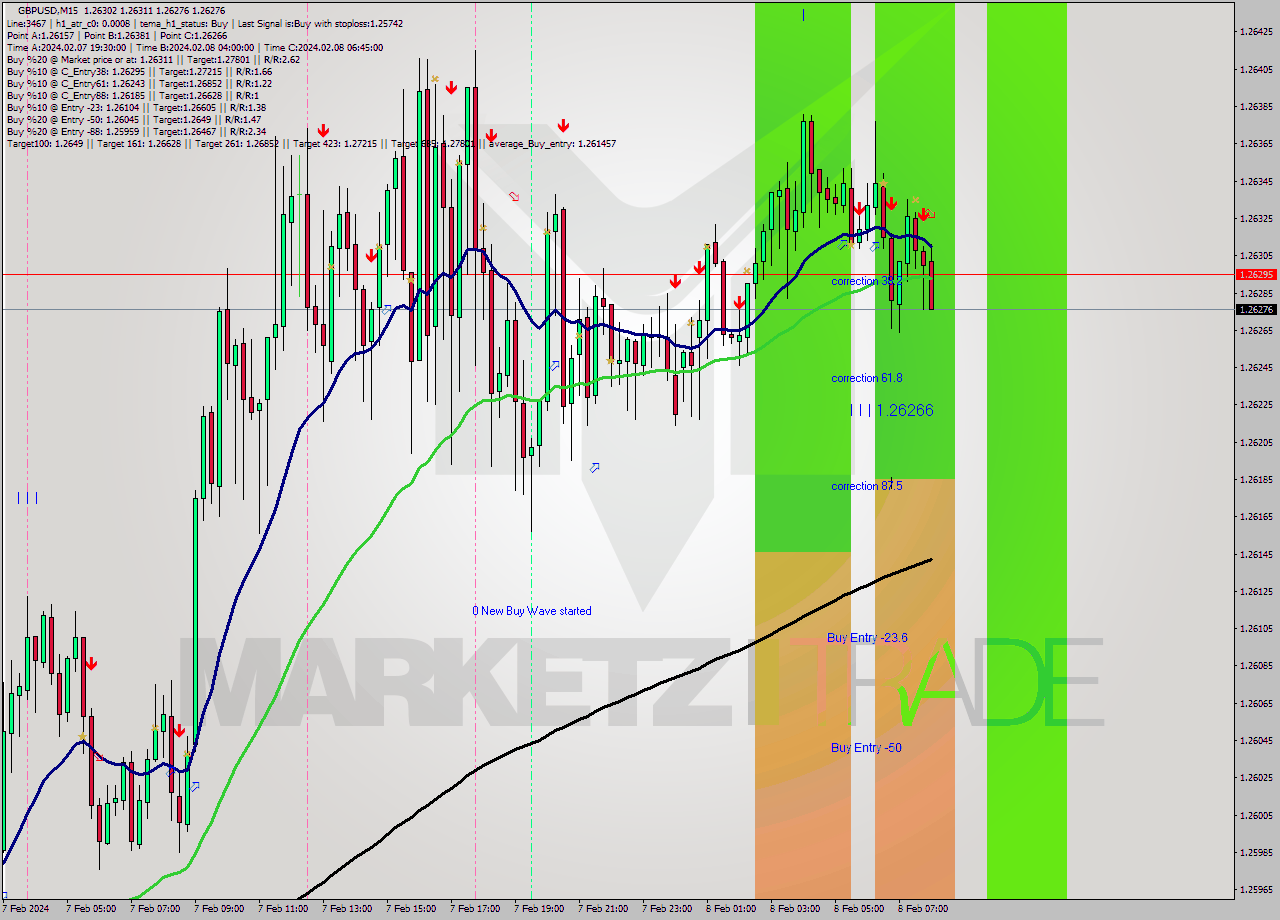Select the 'correction 38.2' chart label
The width and height of the screenshot is (1280, 920).
click(x=867, y=282)
